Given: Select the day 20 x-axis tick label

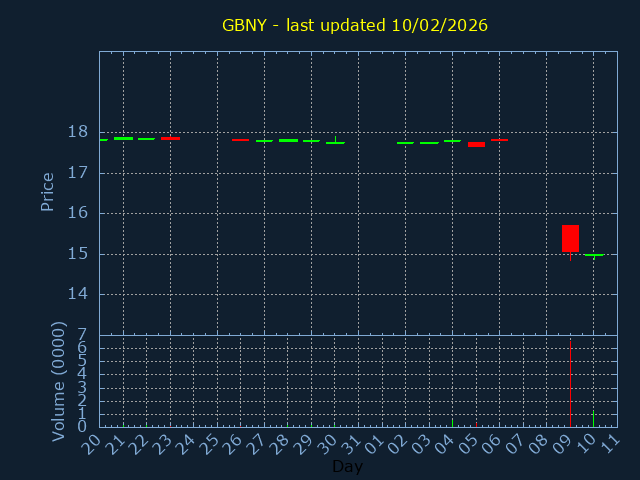Looking at the screenshot, I should tap(90, 443).
